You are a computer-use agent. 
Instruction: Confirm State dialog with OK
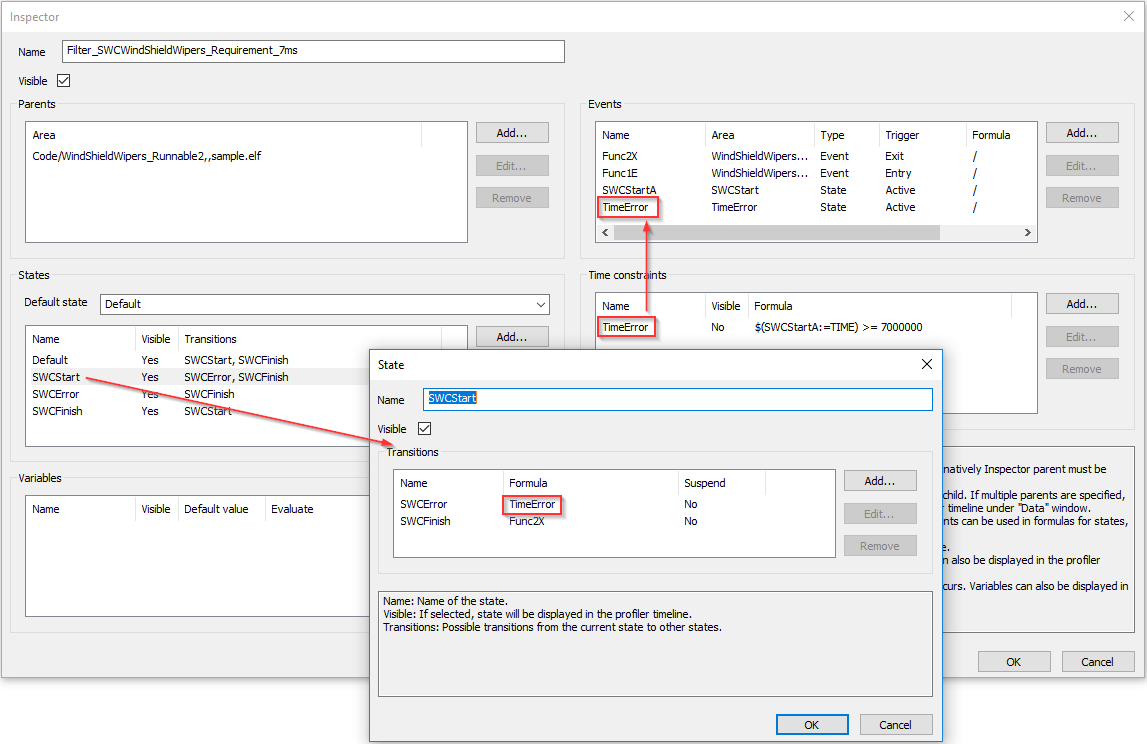coord(811,725)
